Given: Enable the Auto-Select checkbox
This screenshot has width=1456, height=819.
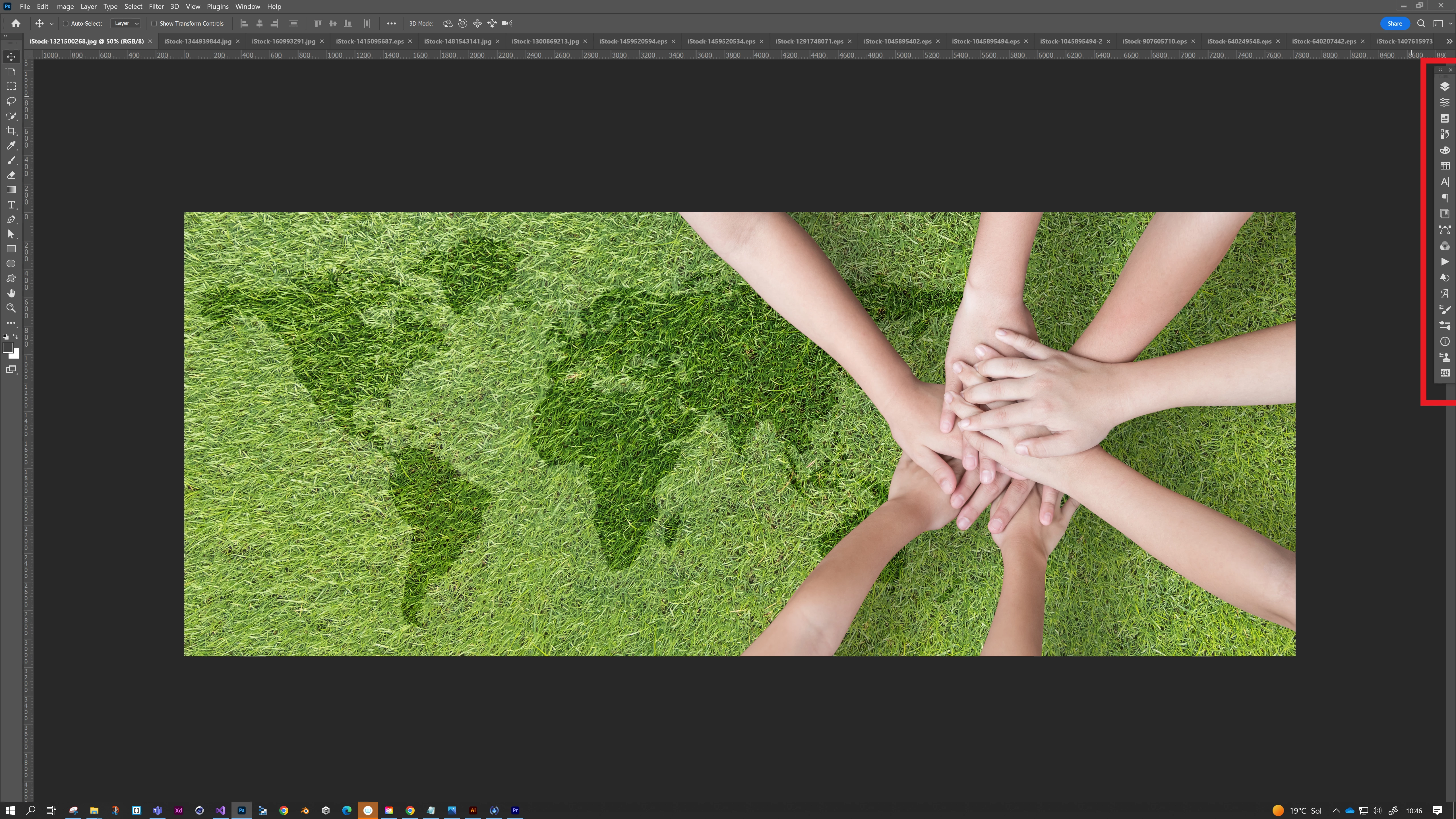Looking at the screenshot, I should (66, 24).
